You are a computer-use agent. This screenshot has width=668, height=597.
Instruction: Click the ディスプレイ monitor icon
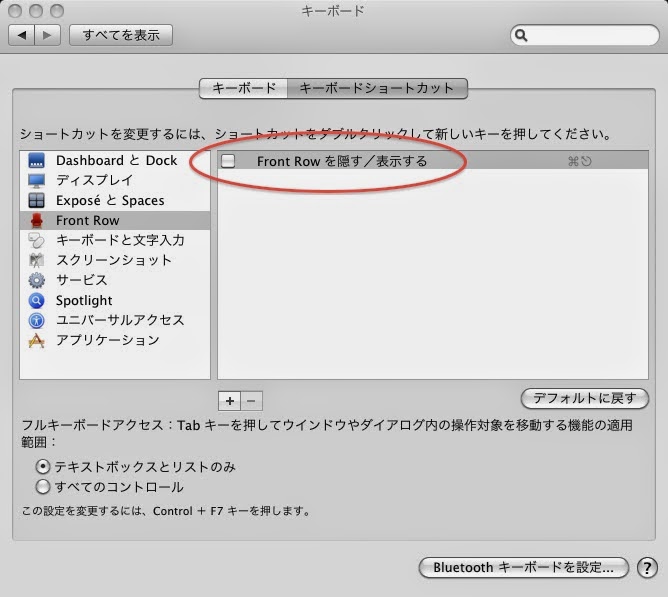tap(37, 181)
